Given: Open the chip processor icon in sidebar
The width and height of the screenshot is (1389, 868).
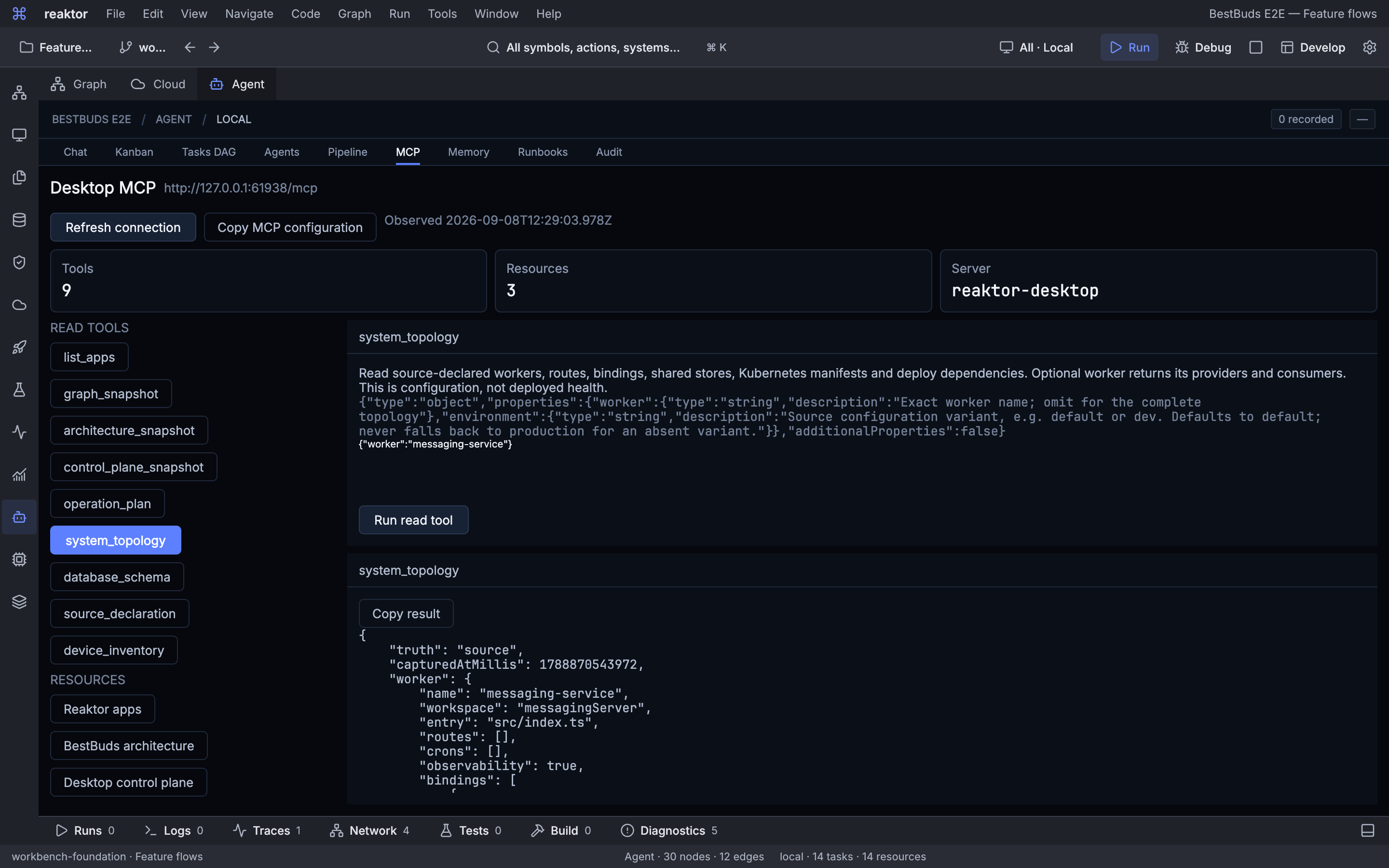Looking at the screenshot, I should click(19, 560).
